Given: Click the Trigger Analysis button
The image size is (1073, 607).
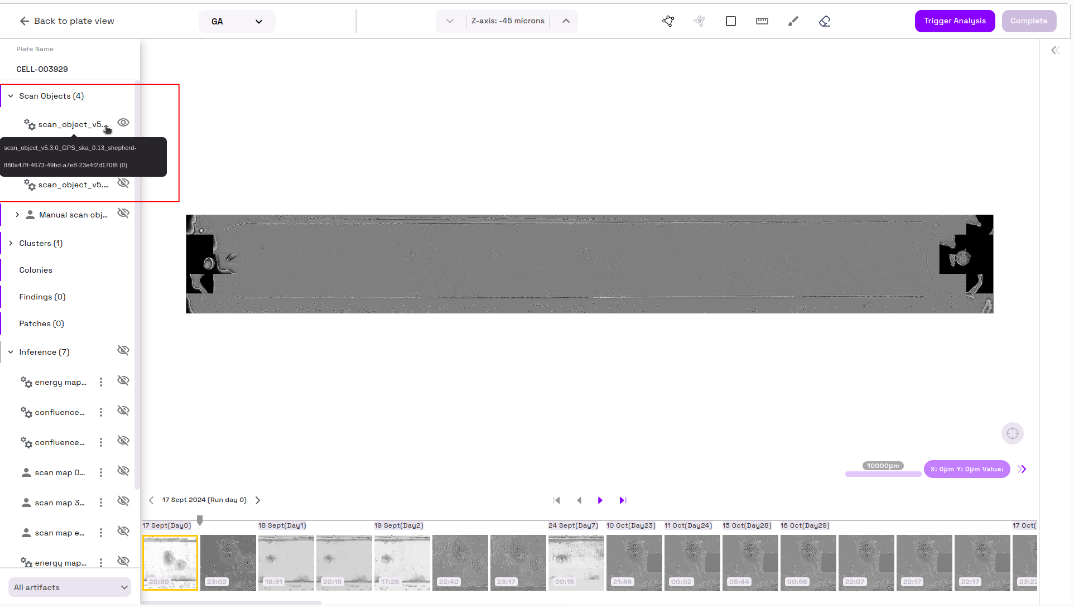Looking at the screenshot, I should [x=954, y=21].
